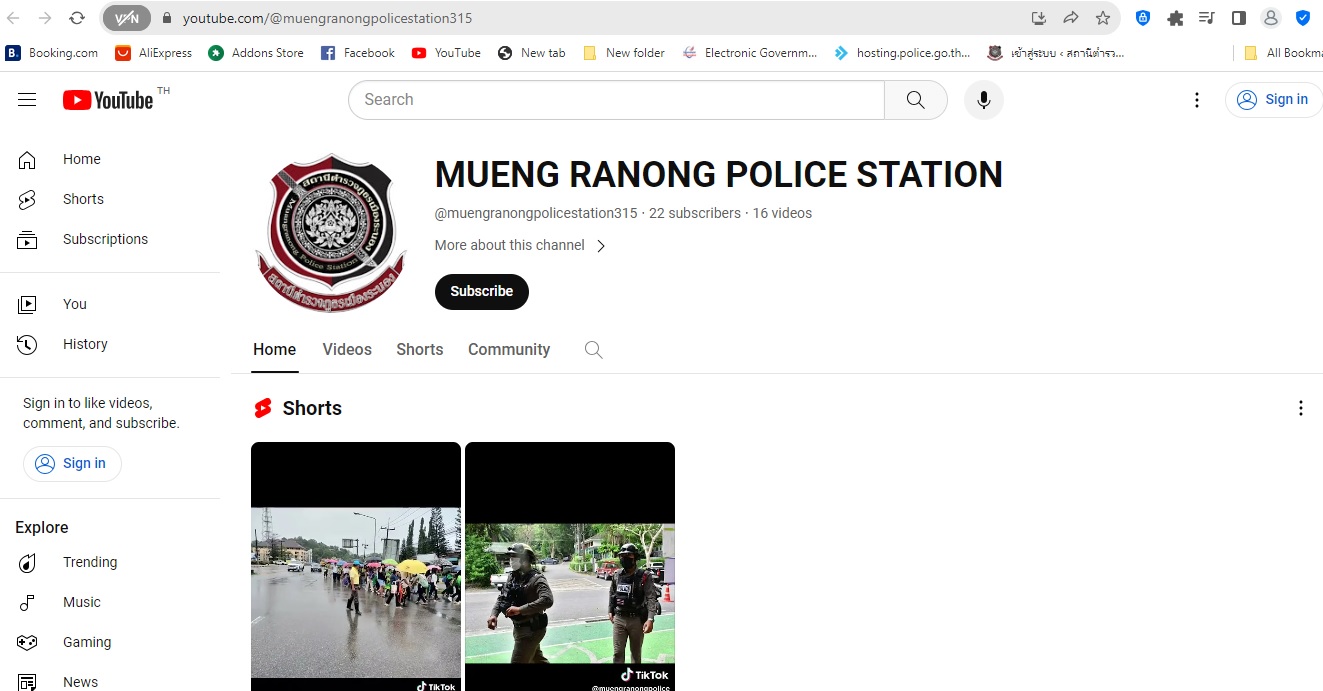Open the YouTube hamburger guide menu
1323x691 pixels.
27,100
